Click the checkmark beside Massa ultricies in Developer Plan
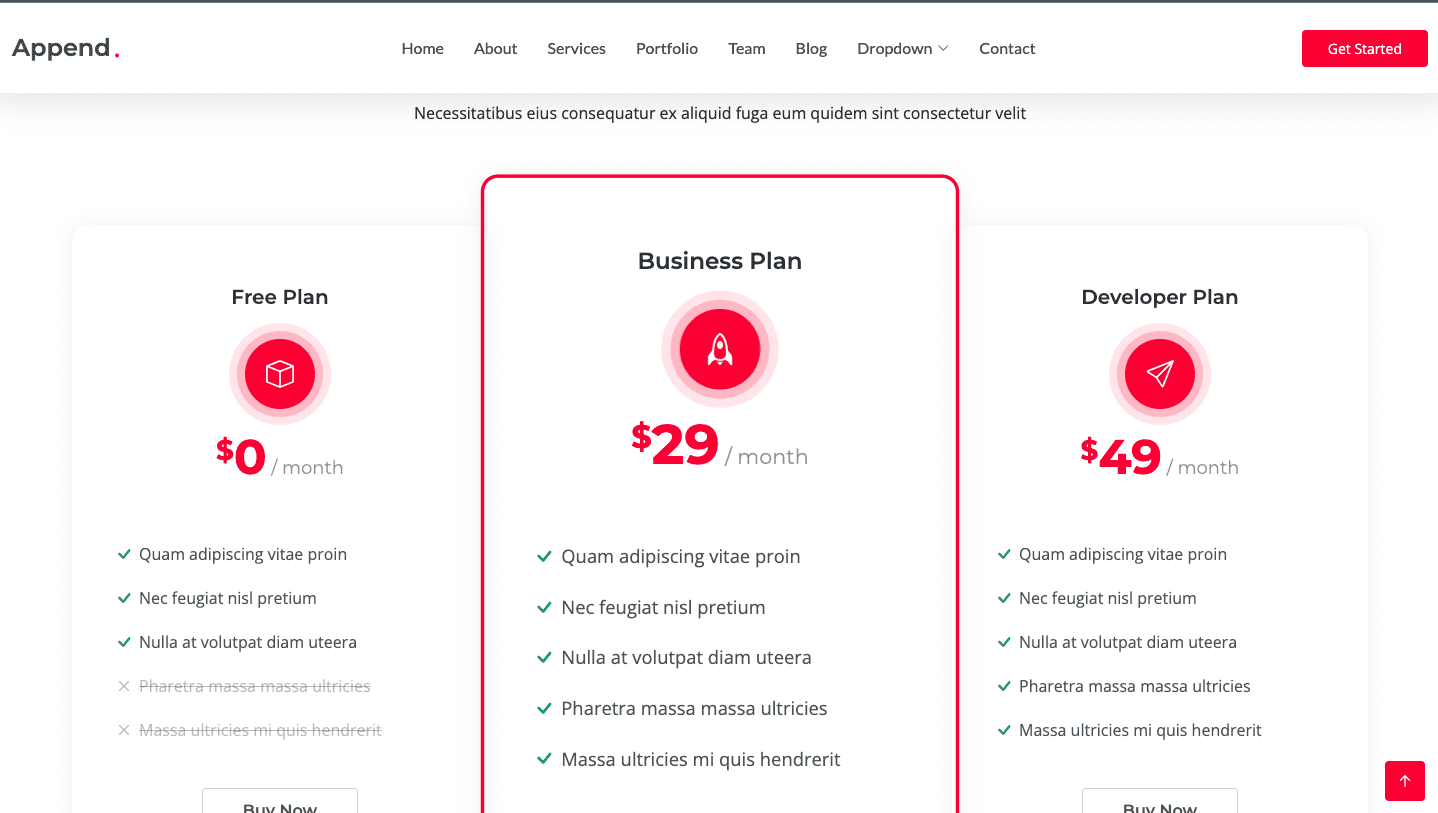 pos(1004,730)
